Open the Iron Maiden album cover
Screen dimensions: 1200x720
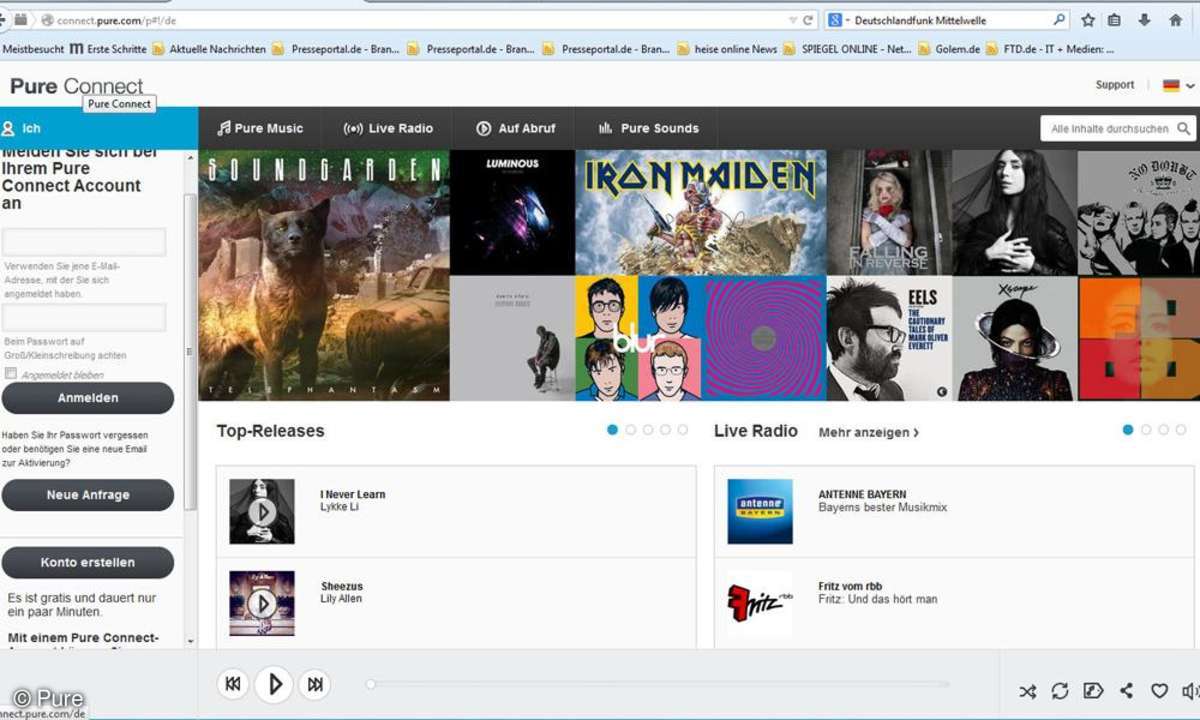pos(701,213)
